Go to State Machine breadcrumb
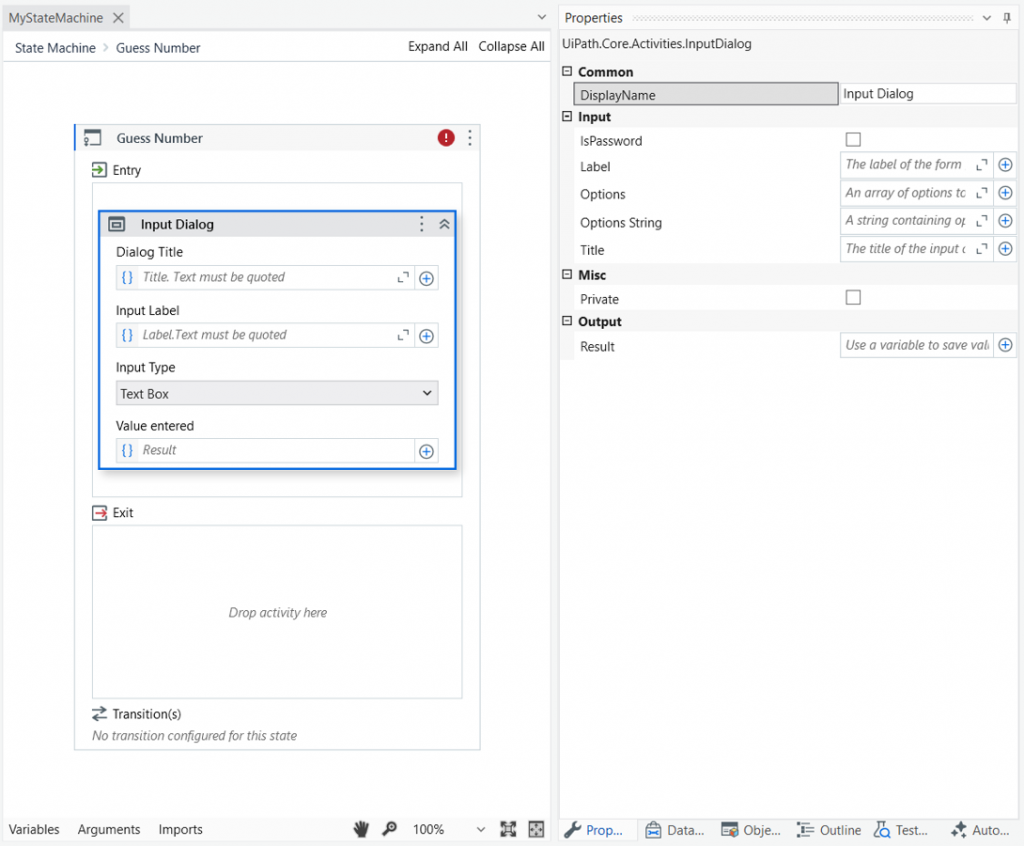 (x=55, y=48)
